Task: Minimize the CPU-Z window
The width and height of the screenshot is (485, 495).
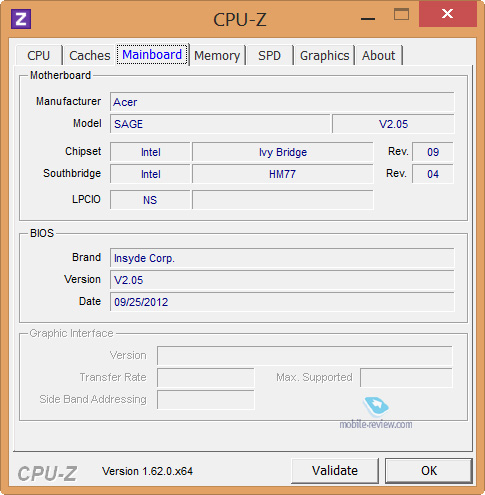Action: [368, 16]
